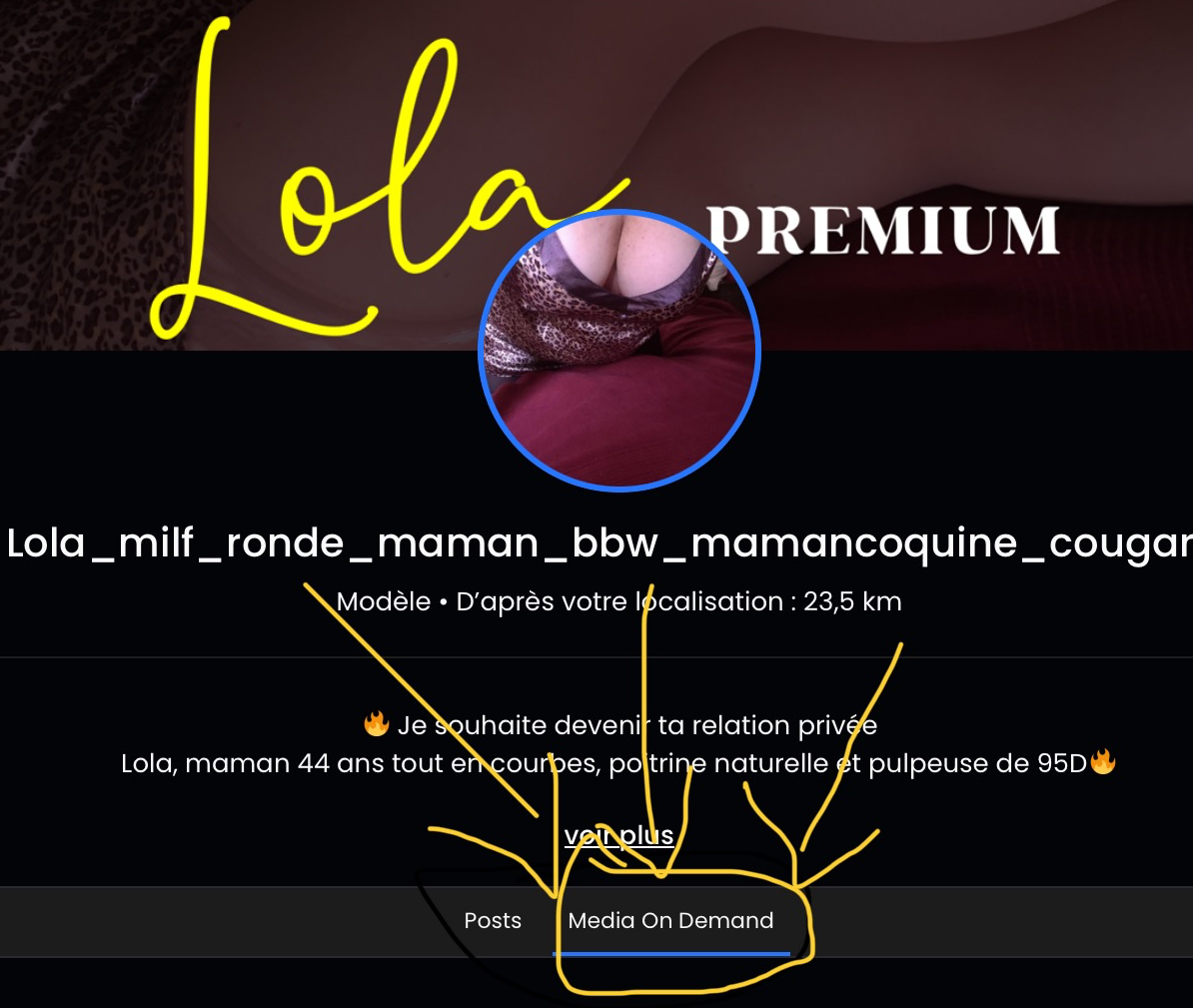Click the white PREMIUM banner text
Viewport: 1193px width, 1008px height.
[883, 230]
